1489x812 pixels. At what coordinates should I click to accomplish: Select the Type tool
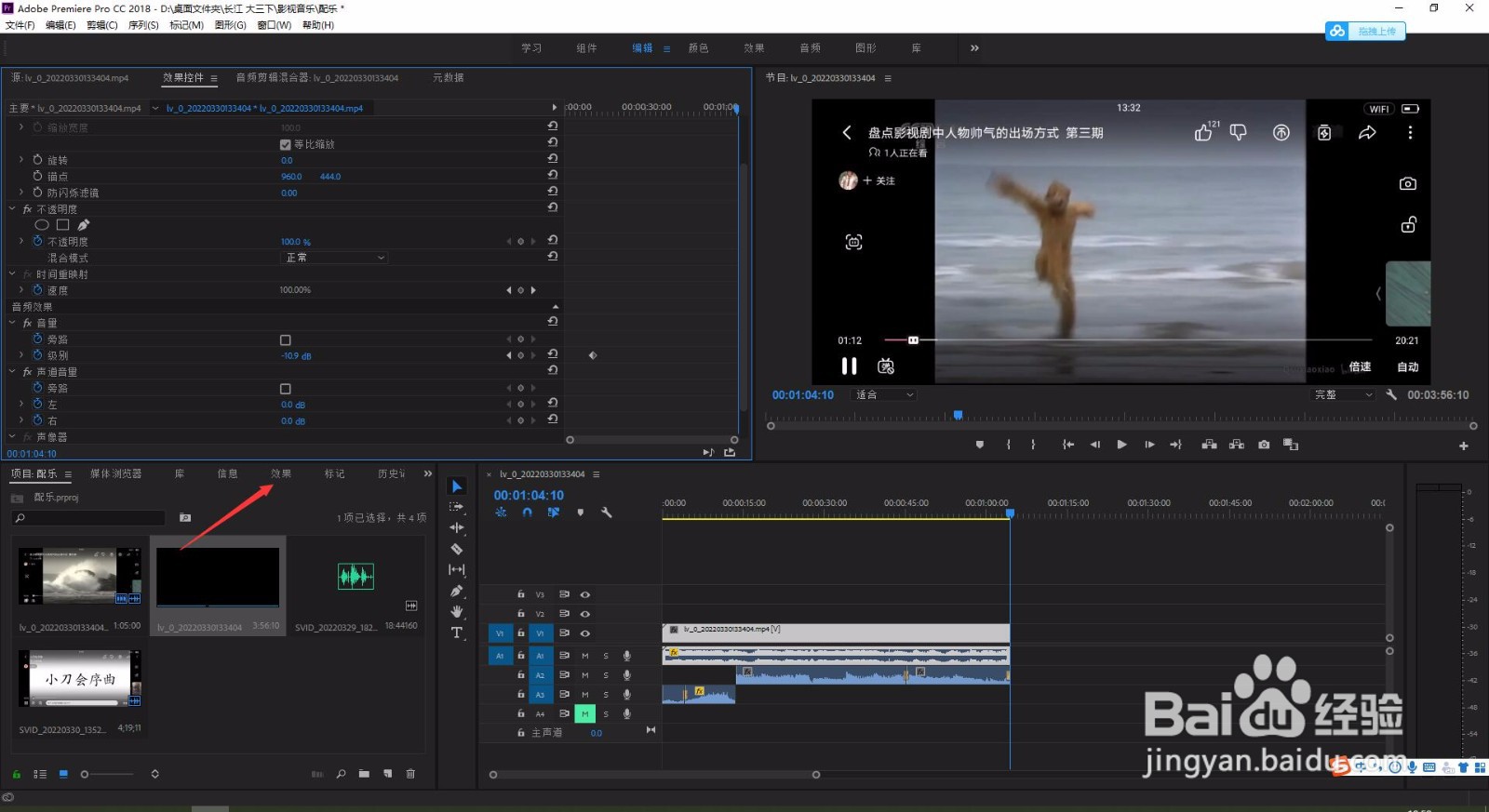457,633
